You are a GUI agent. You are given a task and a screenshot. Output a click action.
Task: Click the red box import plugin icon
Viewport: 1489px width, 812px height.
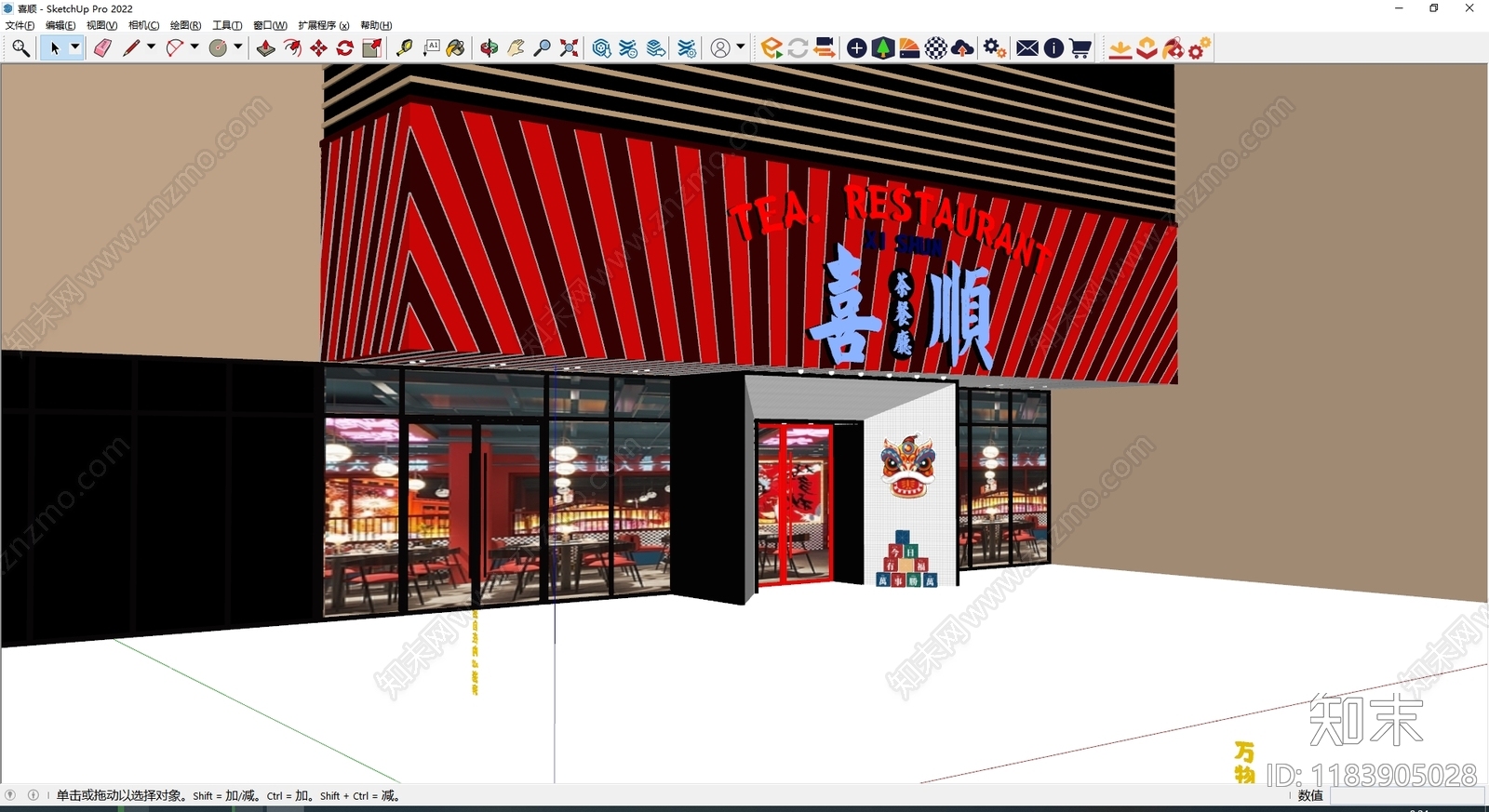[x=1147, y=48]
